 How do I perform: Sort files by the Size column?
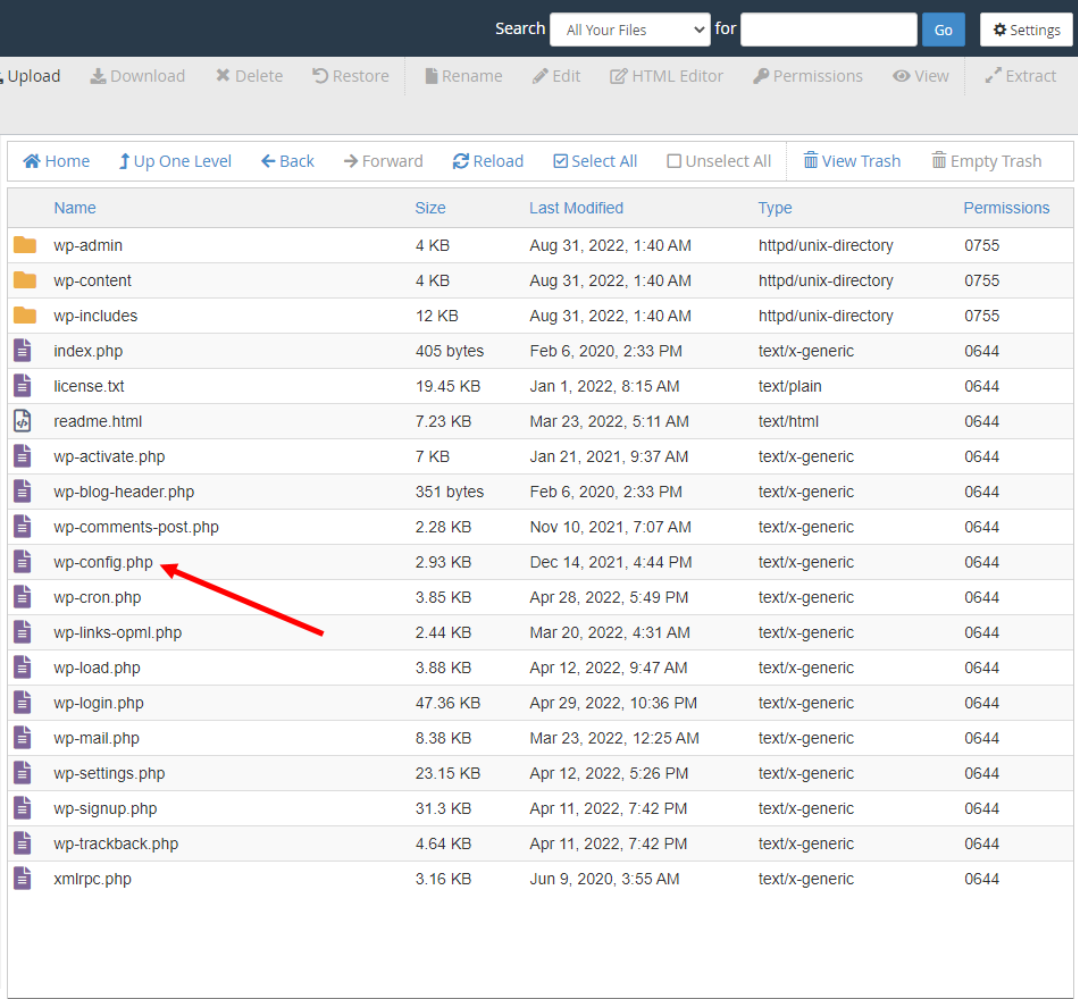(x=430, y=208)
